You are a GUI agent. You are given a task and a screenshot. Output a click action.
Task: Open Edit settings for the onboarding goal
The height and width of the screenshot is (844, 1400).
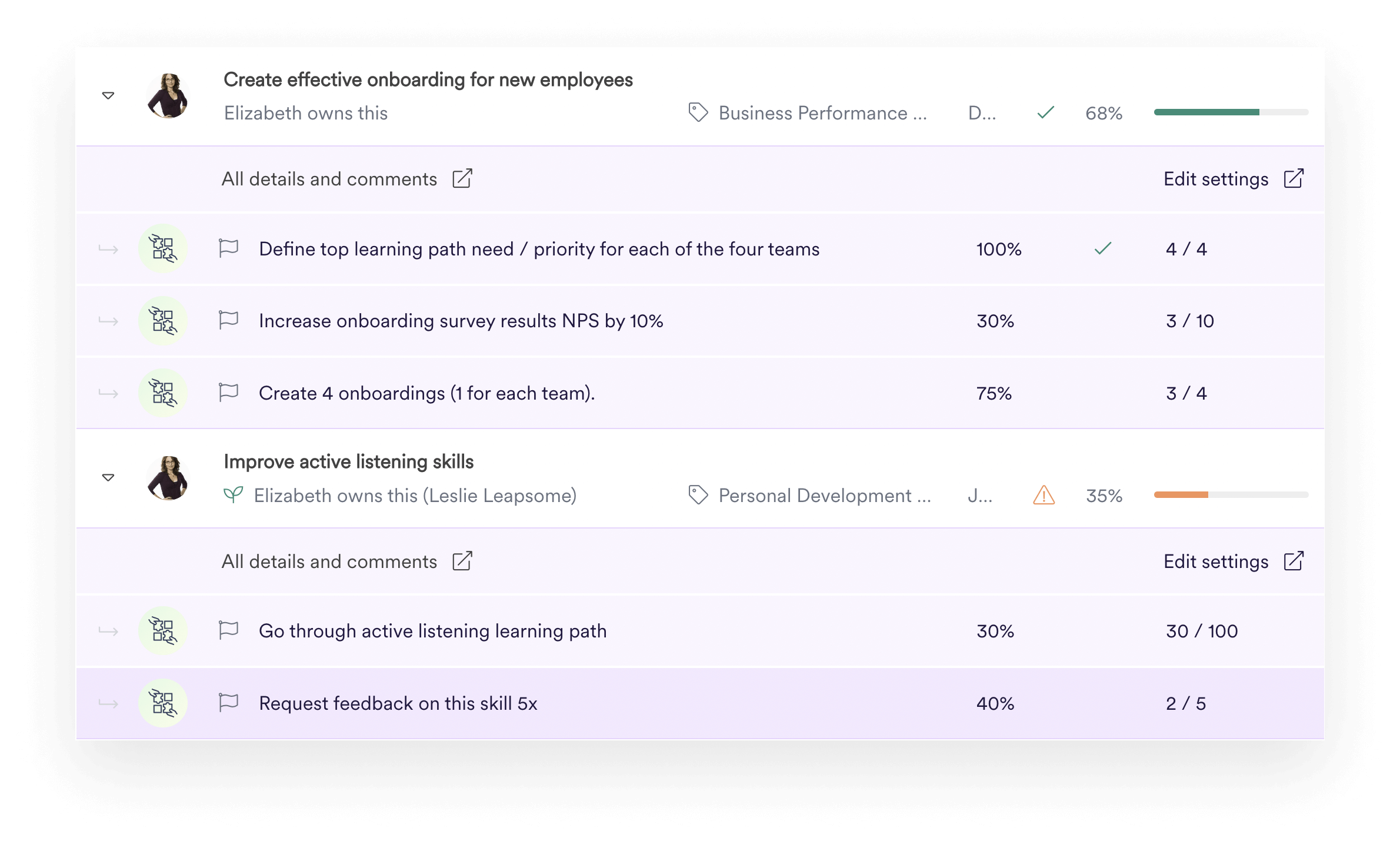click(1215, 178)
